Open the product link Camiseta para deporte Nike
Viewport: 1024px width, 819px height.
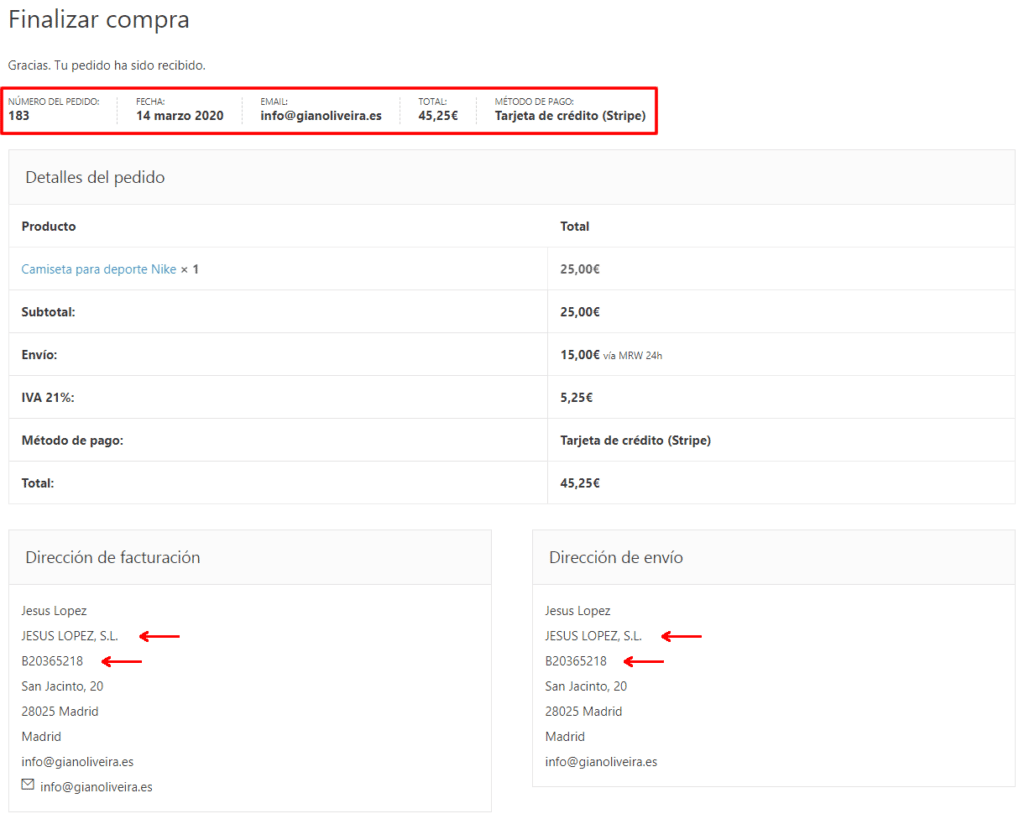[x=101, y=270]
